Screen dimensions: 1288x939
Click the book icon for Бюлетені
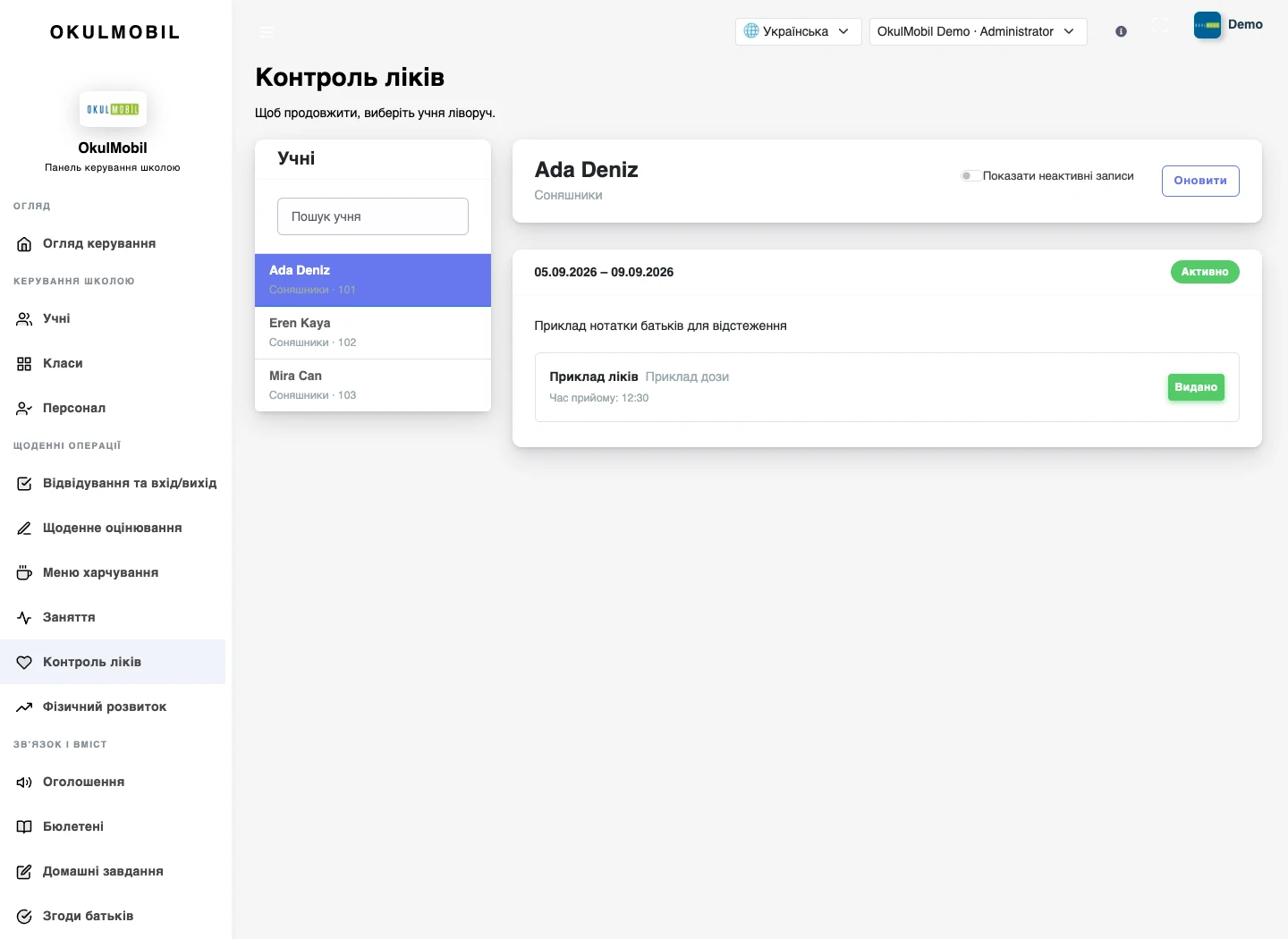pyautogui.click(x=24, y=827)
